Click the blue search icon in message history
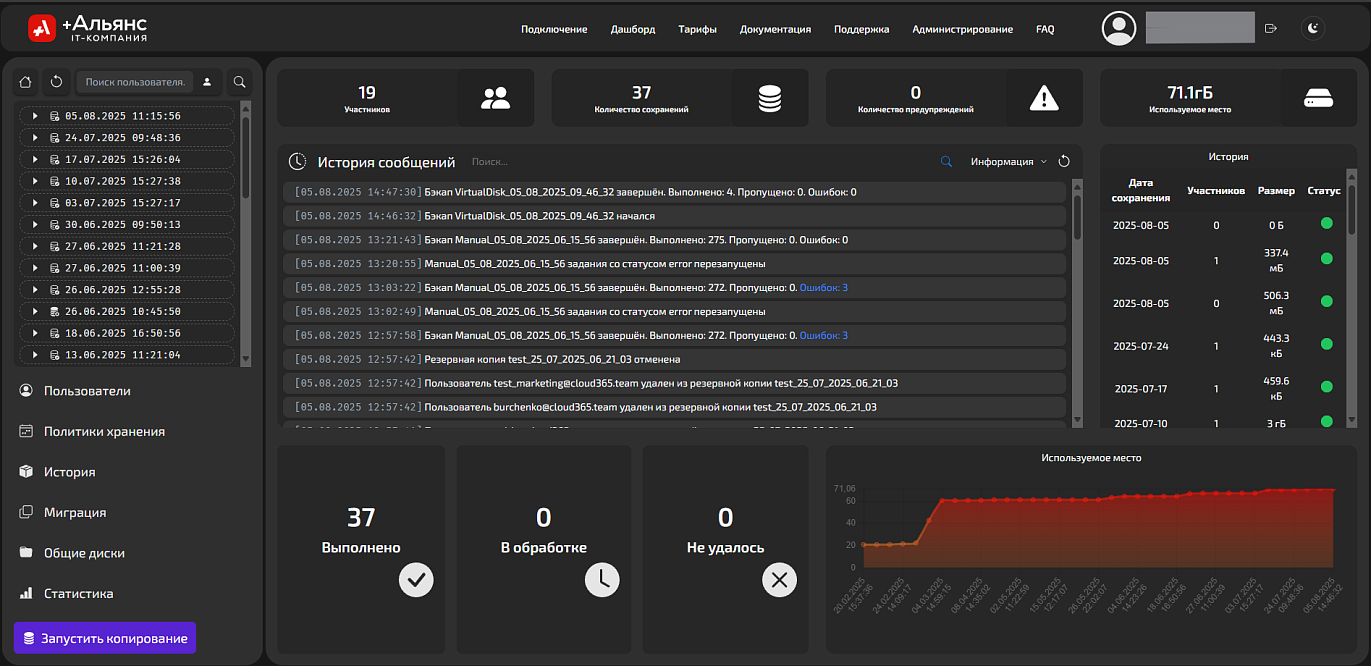 (946, 161)
